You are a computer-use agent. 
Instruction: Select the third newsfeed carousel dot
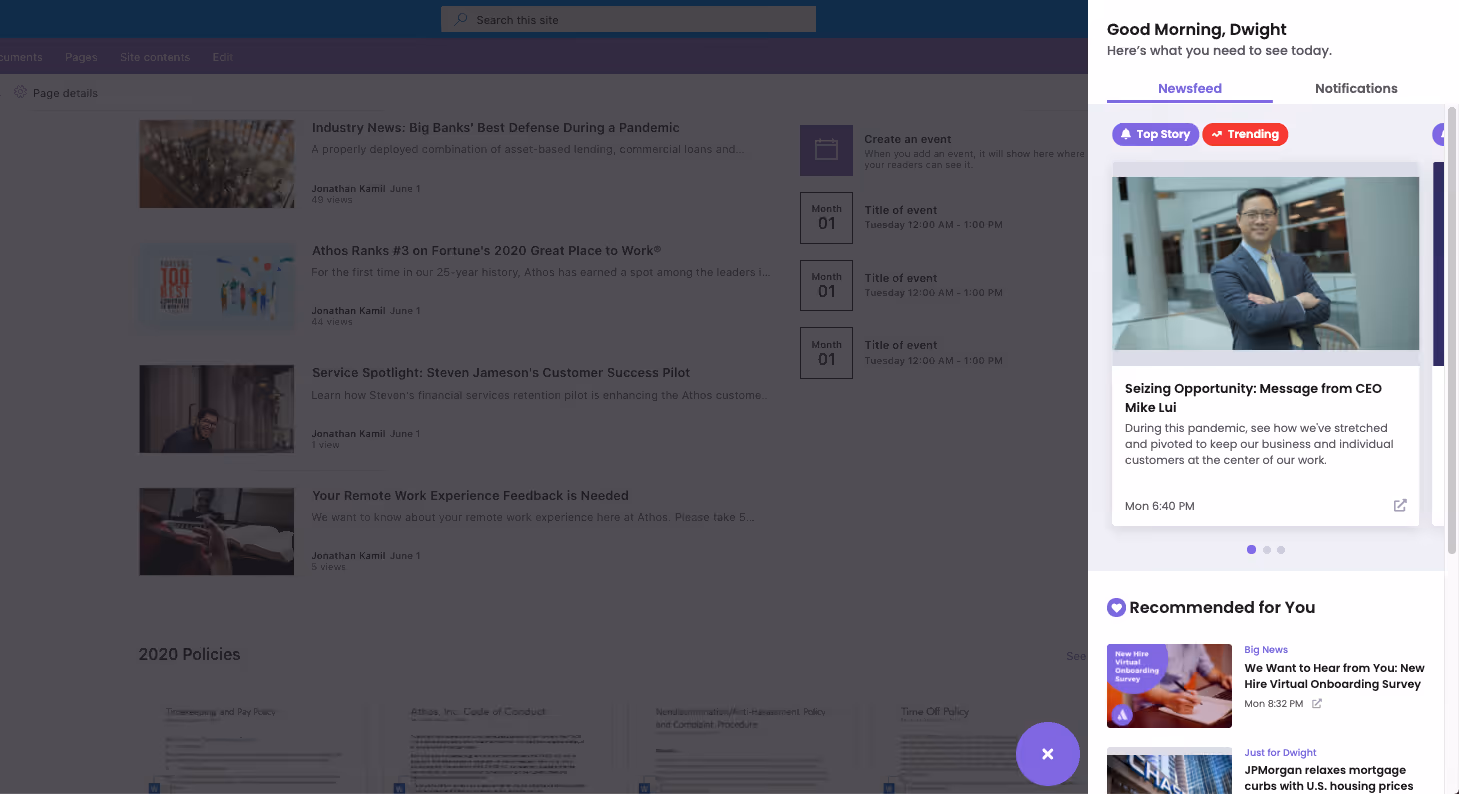tap(1281, 549)
